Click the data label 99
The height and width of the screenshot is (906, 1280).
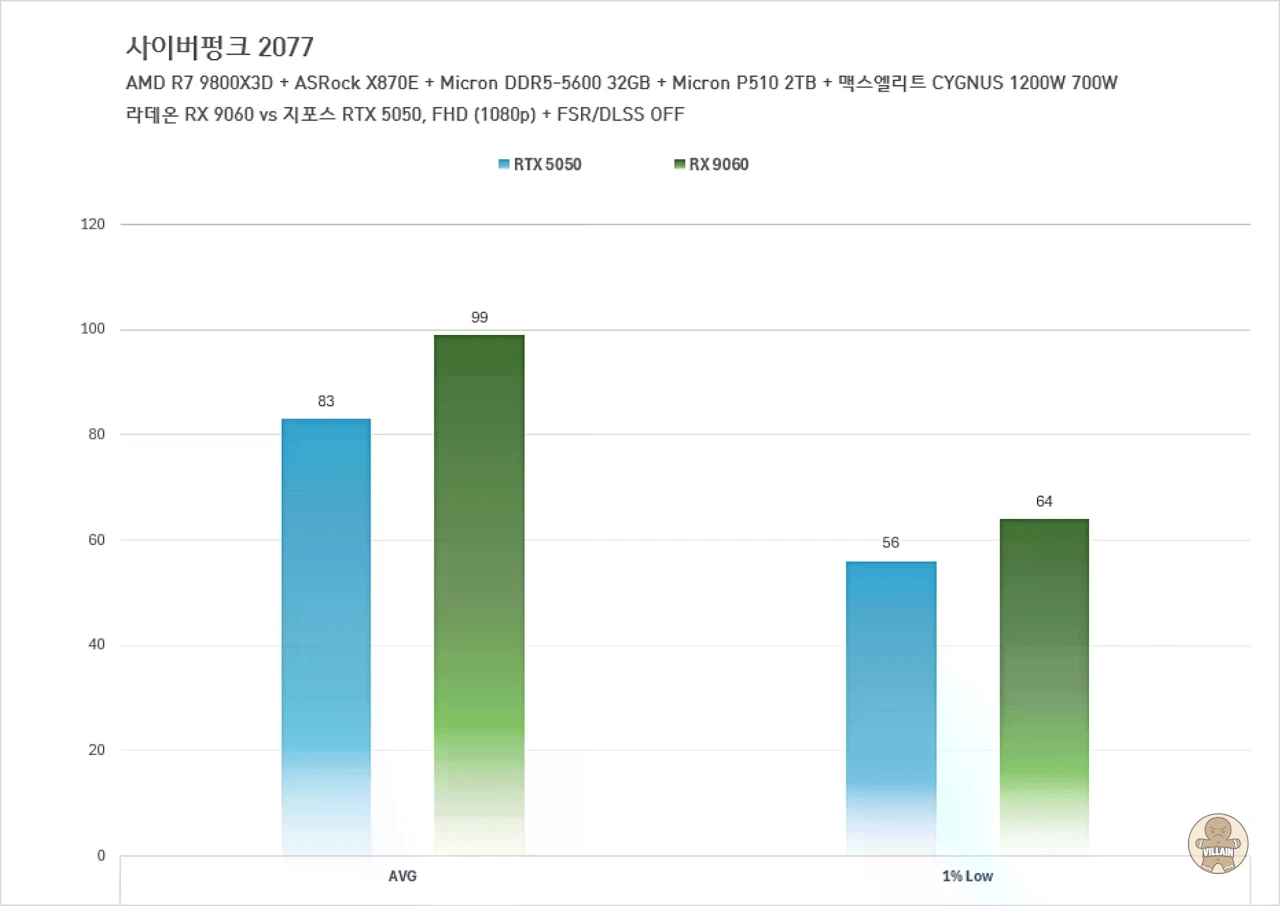click(479, 317)
